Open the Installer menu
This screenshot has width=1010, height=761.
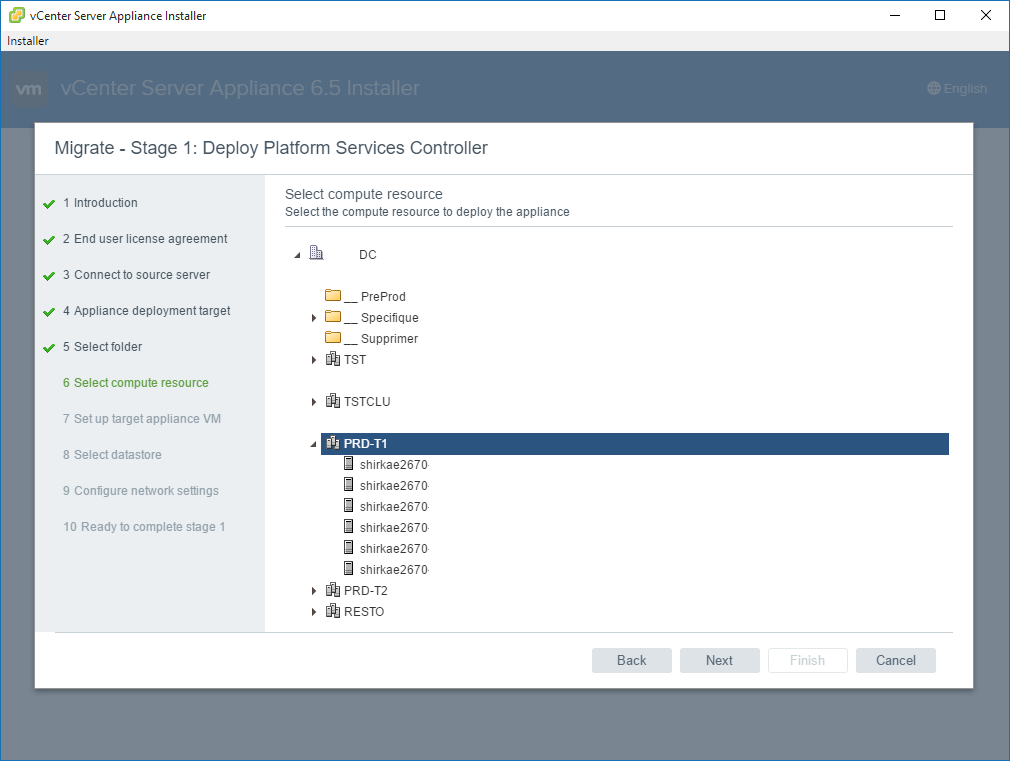click(28, 41)
